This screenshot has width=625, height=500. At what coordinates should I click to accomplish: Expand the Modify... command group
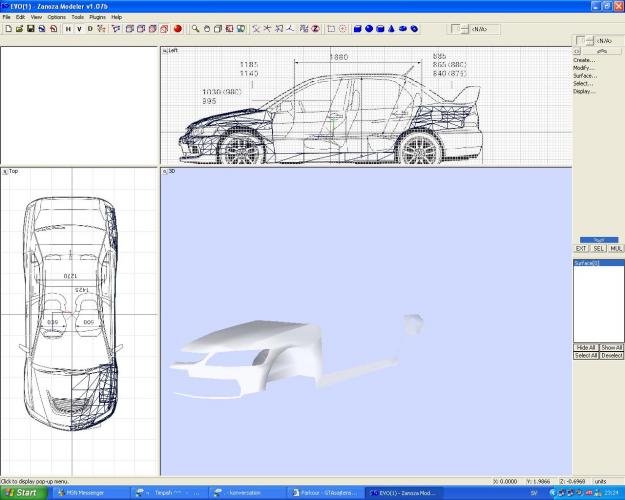coord(584,68)
